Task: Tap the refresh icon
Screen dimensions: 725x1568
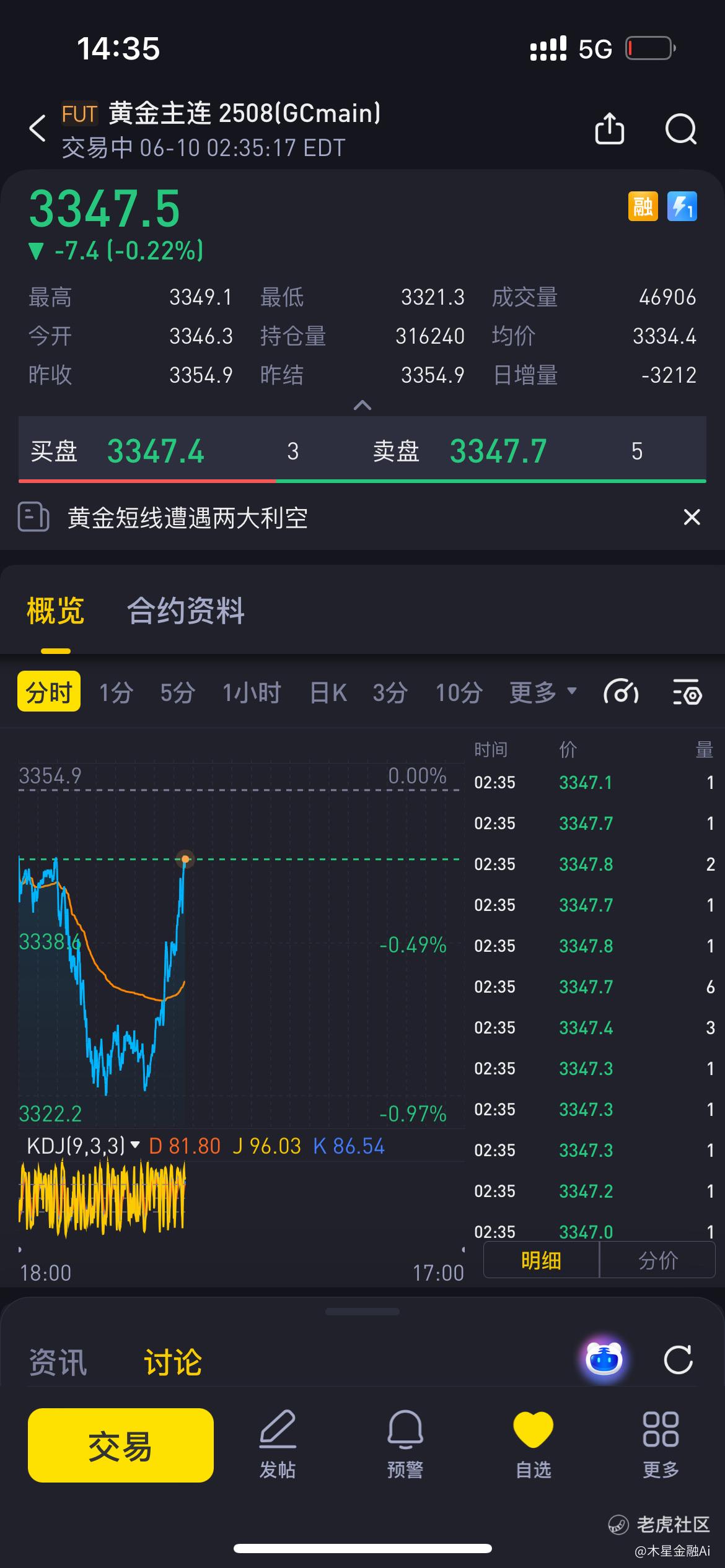Action: [678, 1360]
